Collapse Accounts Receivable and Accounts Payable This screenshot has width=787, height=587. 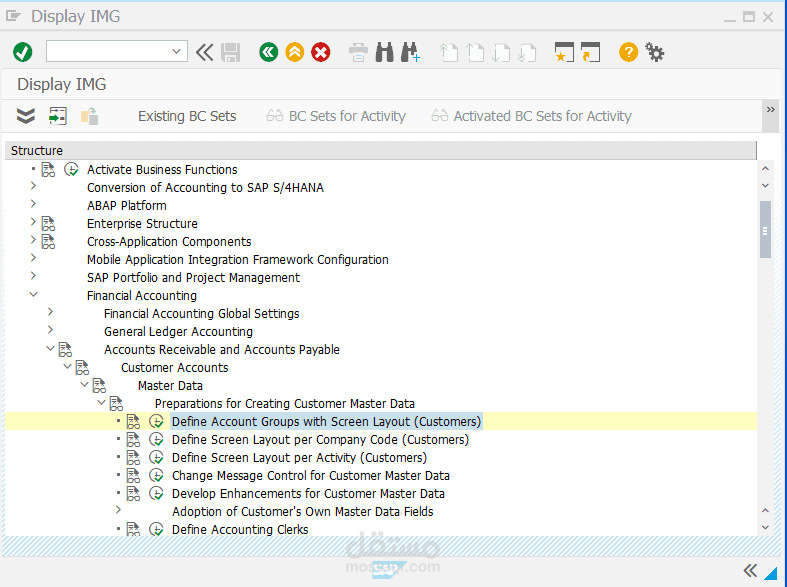[50, 348]
